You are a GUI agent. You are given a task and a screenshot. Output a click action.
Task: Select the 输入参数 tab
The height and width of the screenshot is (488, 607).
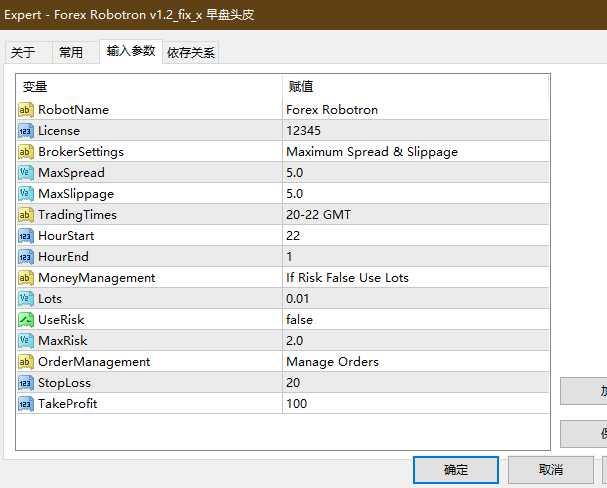point(131,51)
